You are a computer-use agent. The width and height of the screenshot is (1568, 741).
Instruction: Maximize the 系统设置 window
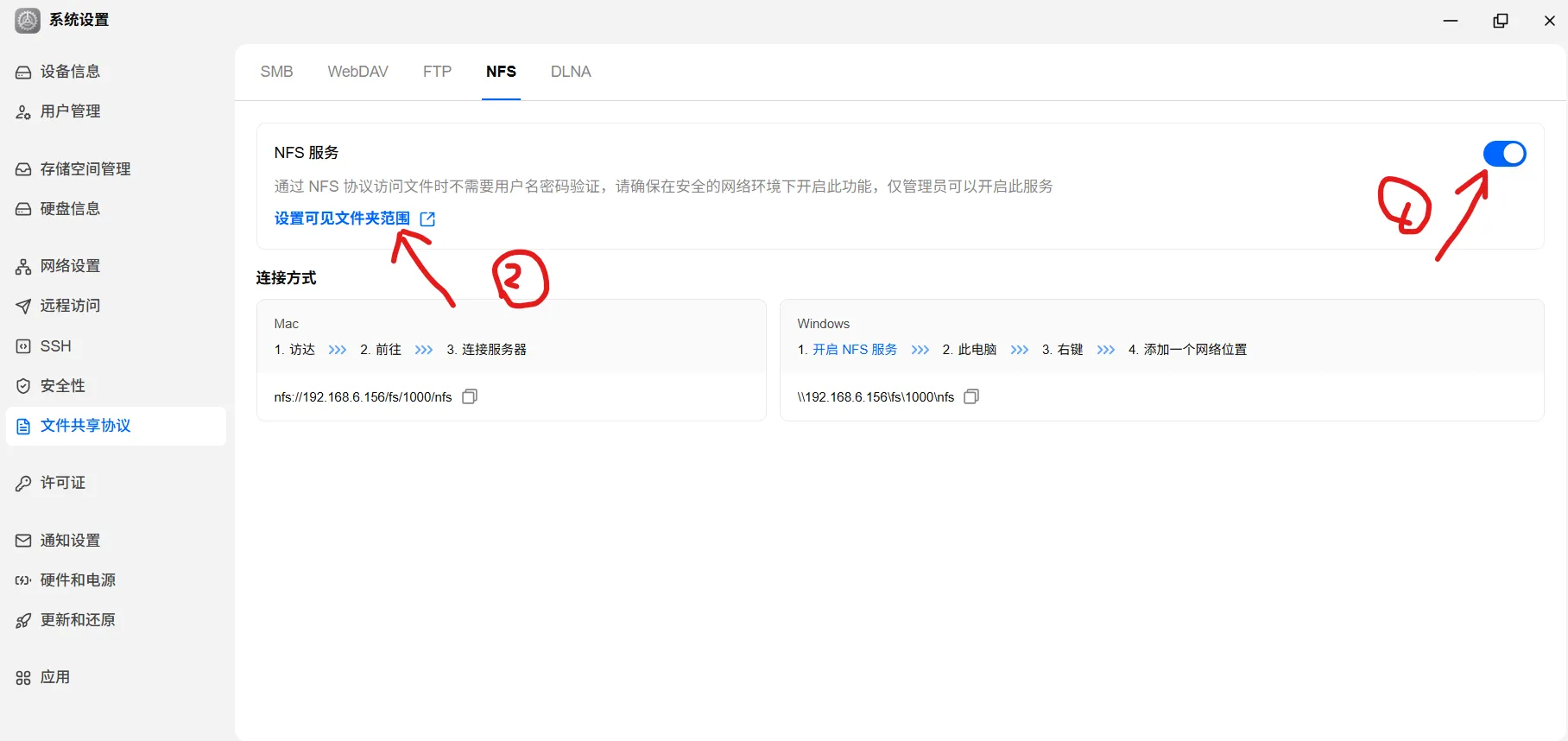(x=1501, y=21)
